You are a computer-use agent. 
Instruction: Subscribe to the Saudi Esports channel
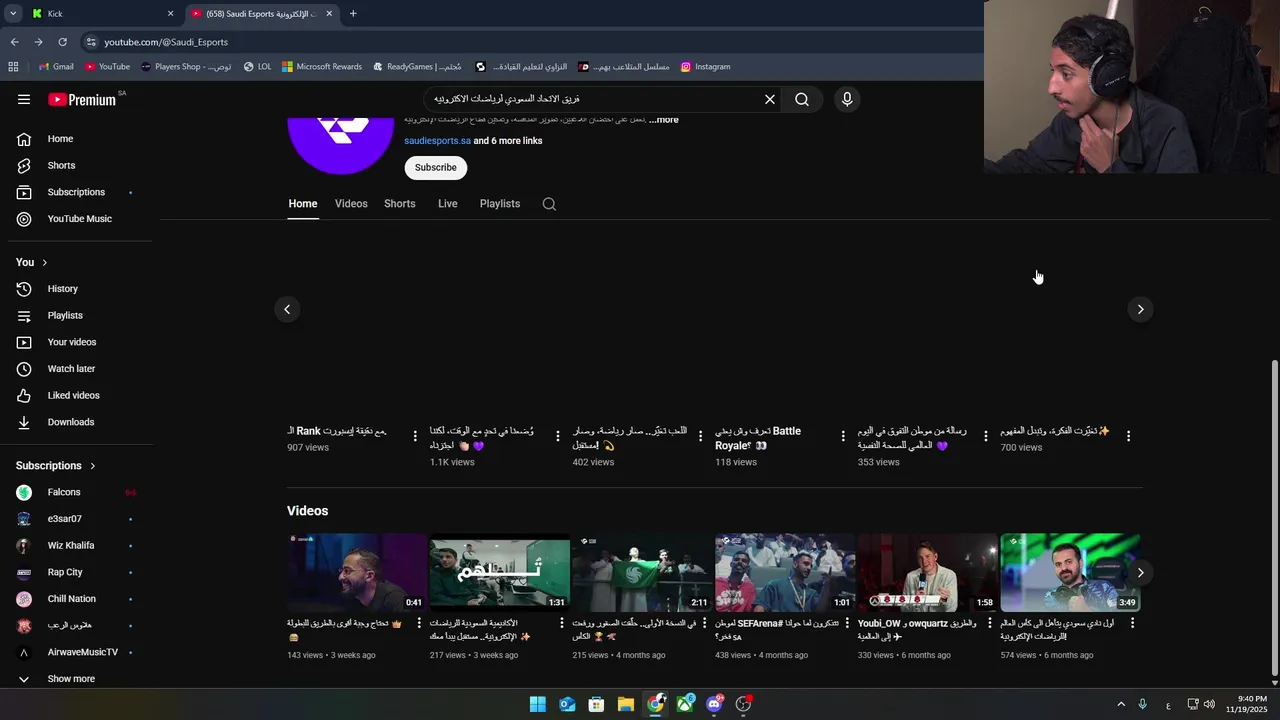[x=436, y=168]
